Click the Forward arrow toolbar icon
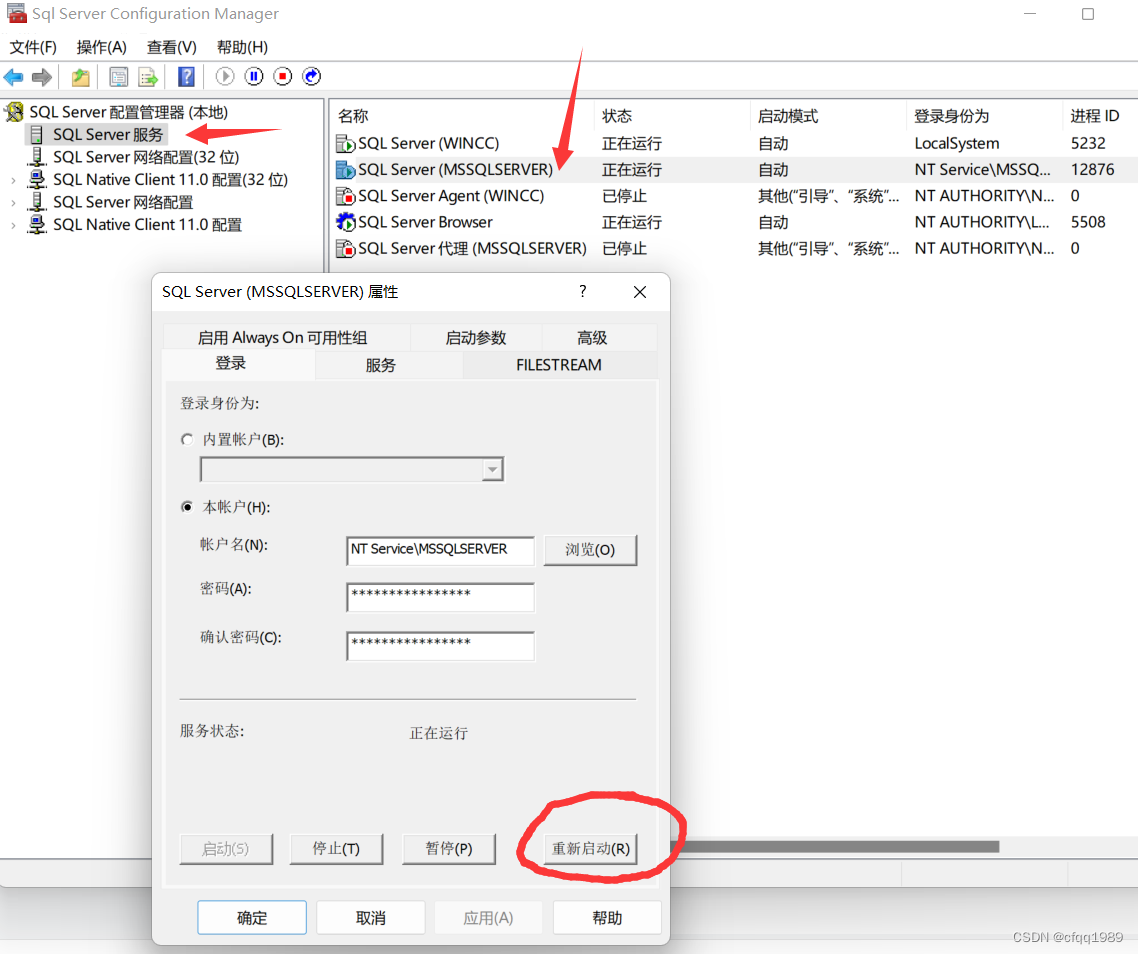1138x954 pixels. click(42, 76)
